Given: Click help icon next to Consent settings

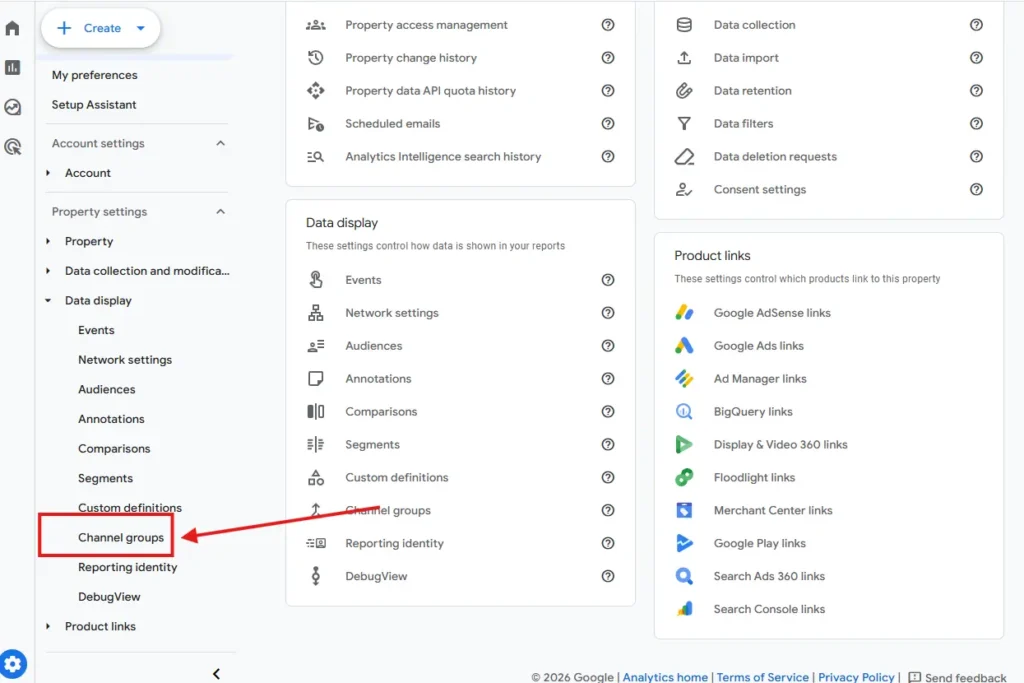Looking at the screenshot, I should tap(976, 189).
